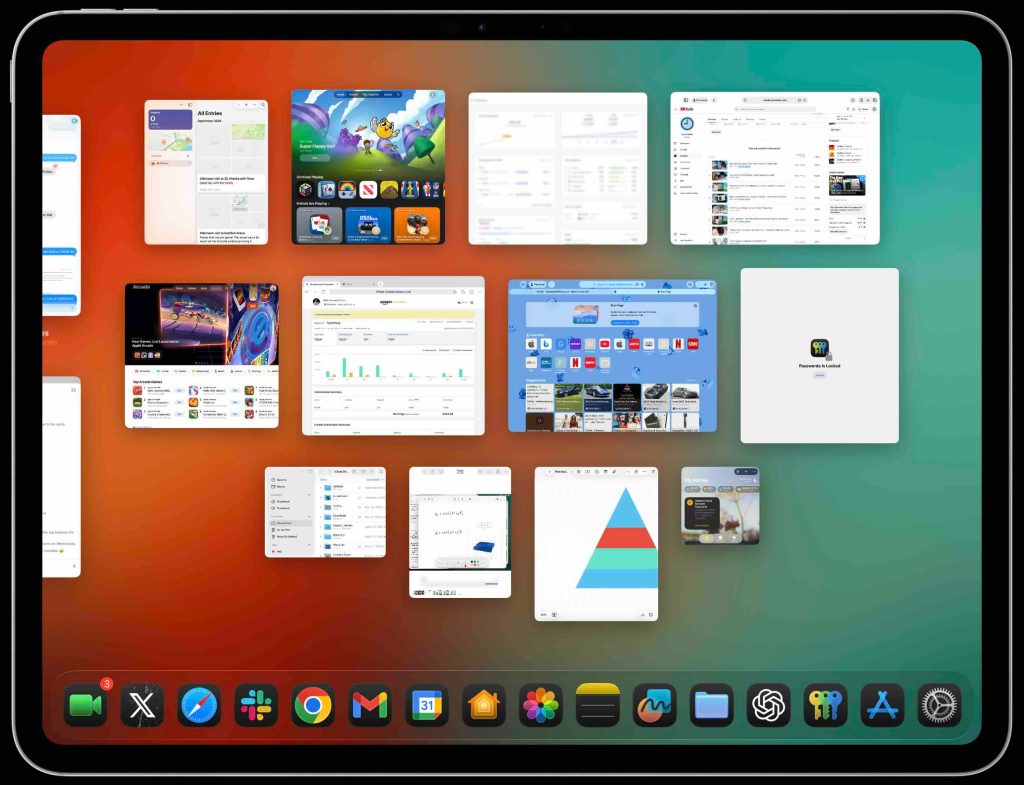Switch to the Arcade games window
This screenshot has width=1024, height=785.
point(201,355)
